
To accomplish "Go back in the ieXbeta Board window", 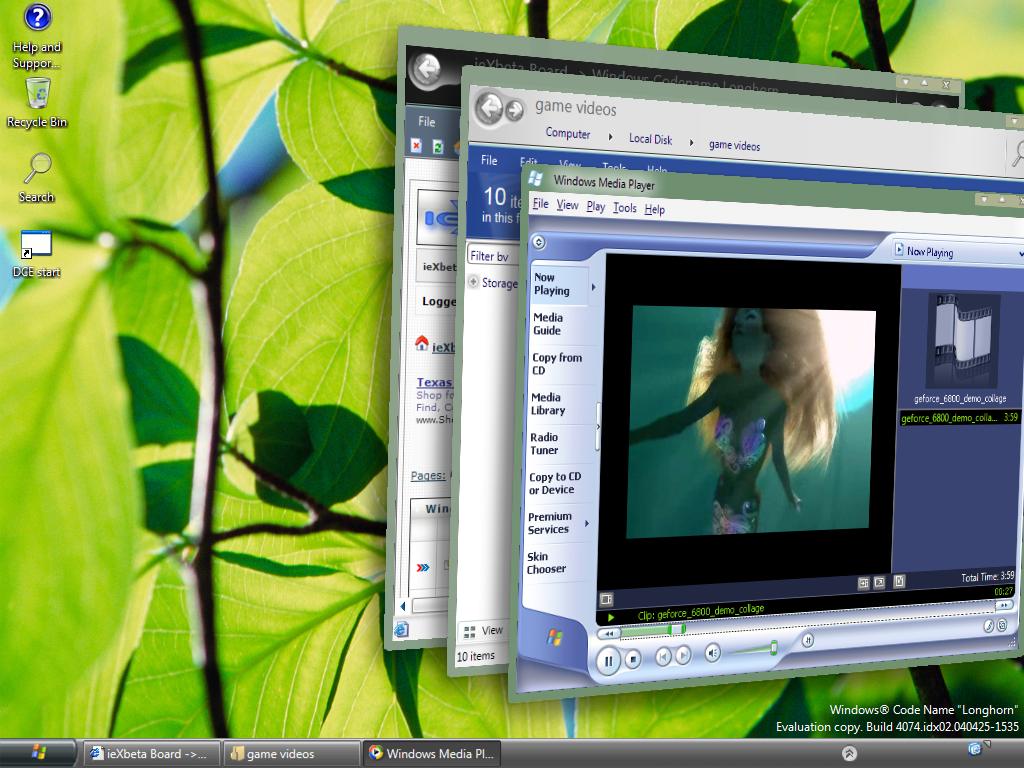I will [x=428, y=69].
